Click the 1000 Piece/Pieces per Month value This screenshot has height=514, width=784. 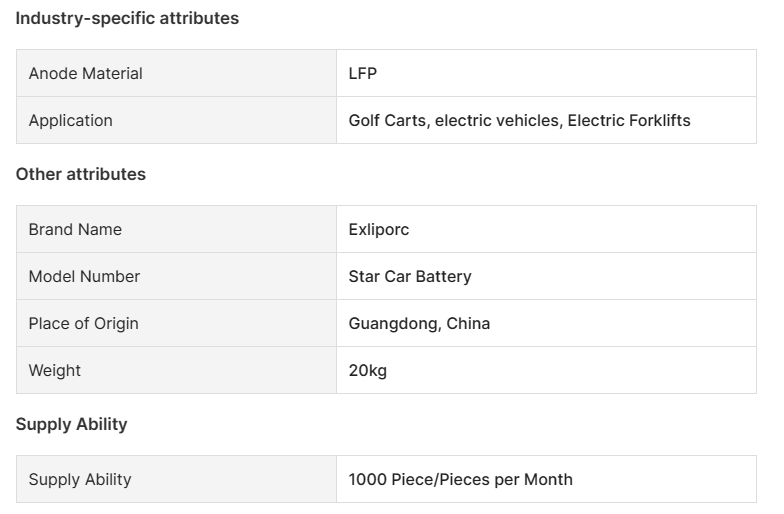[x=460, y=479]
